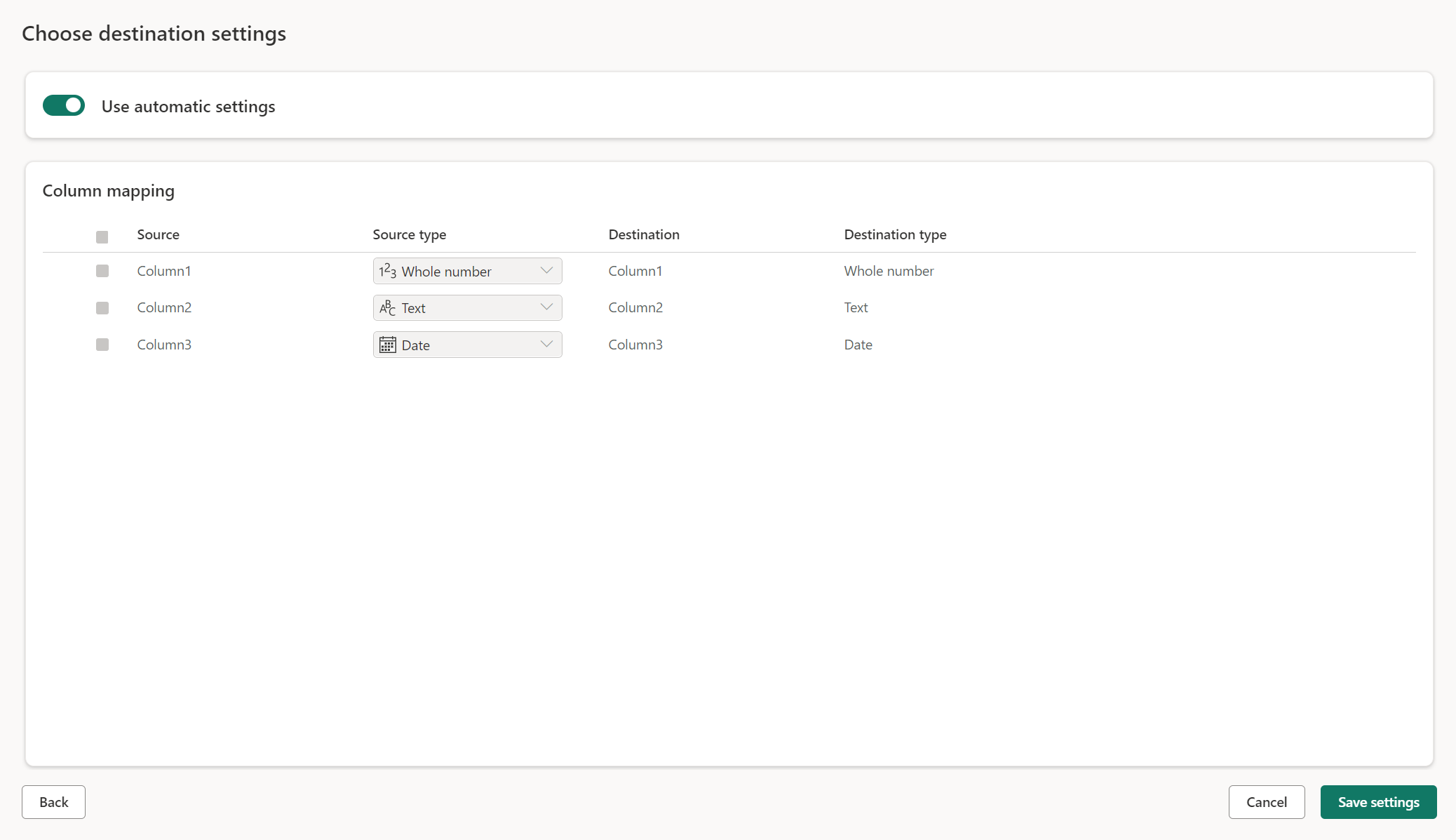1456x840 pixels.
Task: Toggle the Use automatic settings switch
Action: (x=63, y=105)
